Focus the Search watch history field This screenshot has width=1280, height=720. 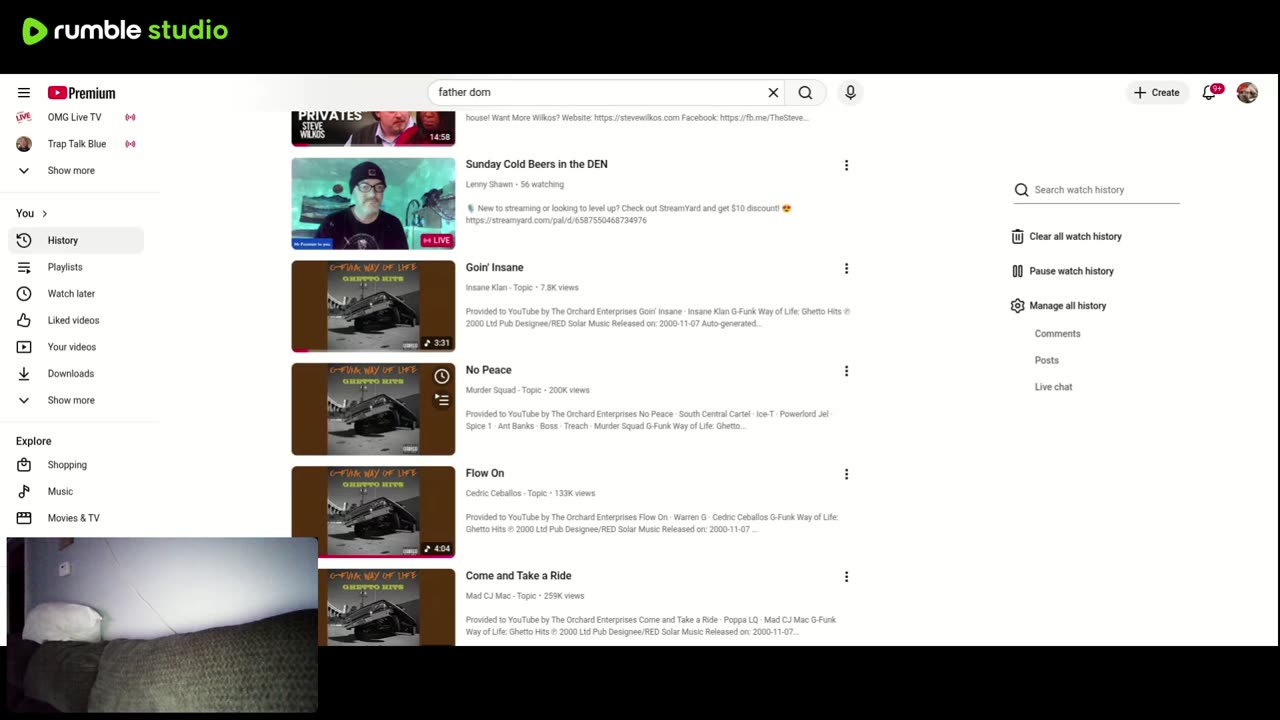[x=1105, y=190]
